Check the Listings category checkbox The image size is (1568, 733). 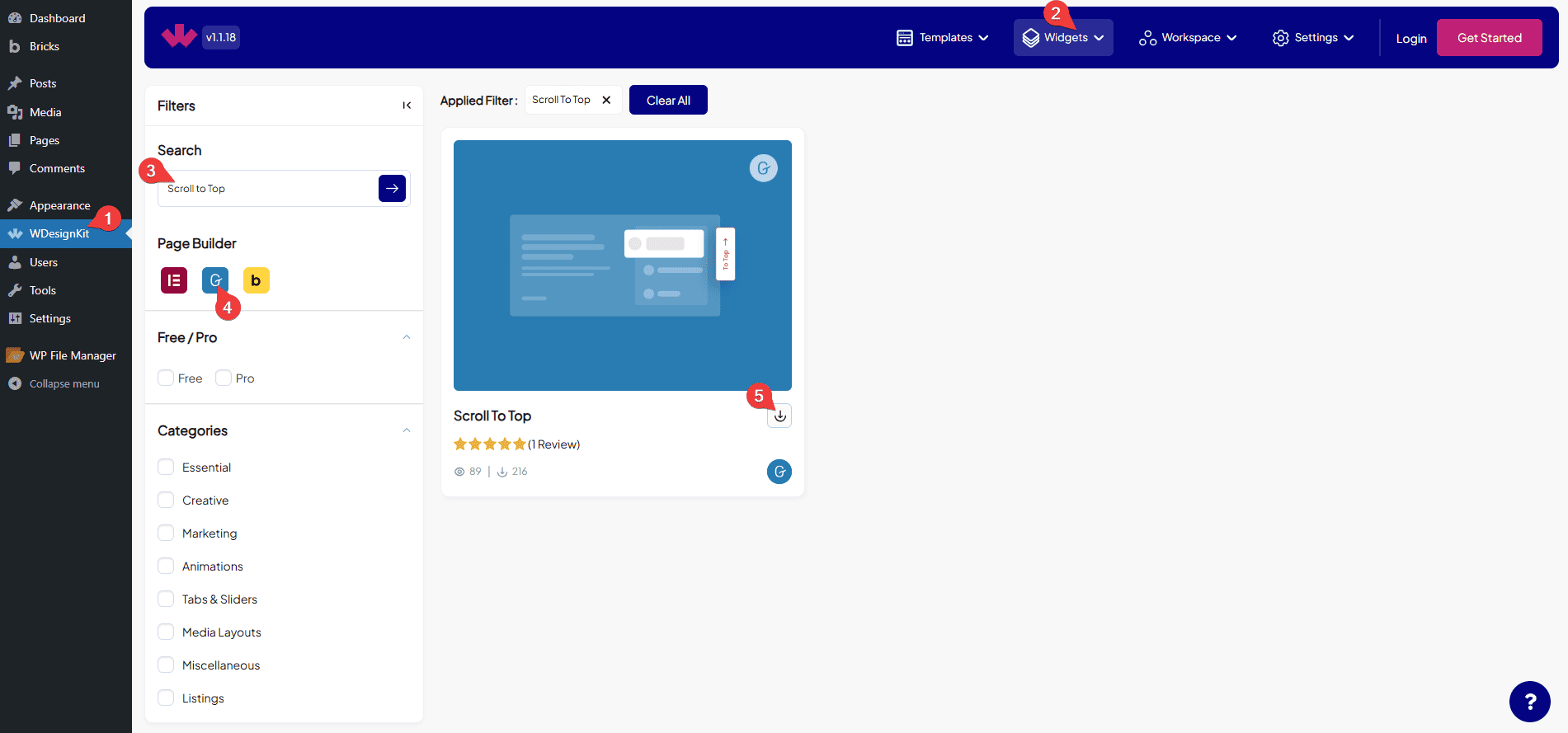pyautogui.click(x=166, y=698)
